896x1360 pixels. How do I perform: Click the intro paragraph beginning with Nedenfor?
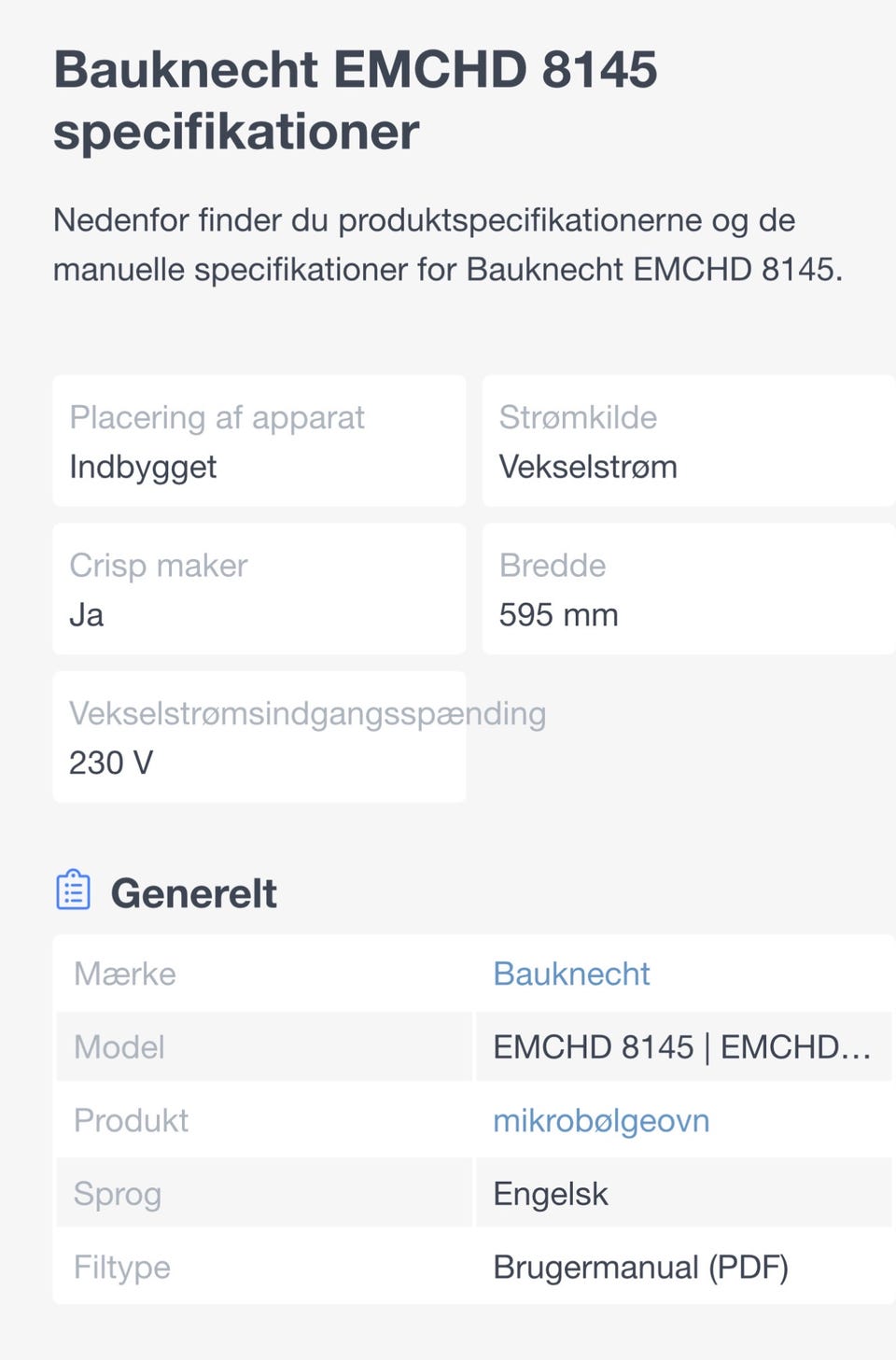(x=448, y=245)
